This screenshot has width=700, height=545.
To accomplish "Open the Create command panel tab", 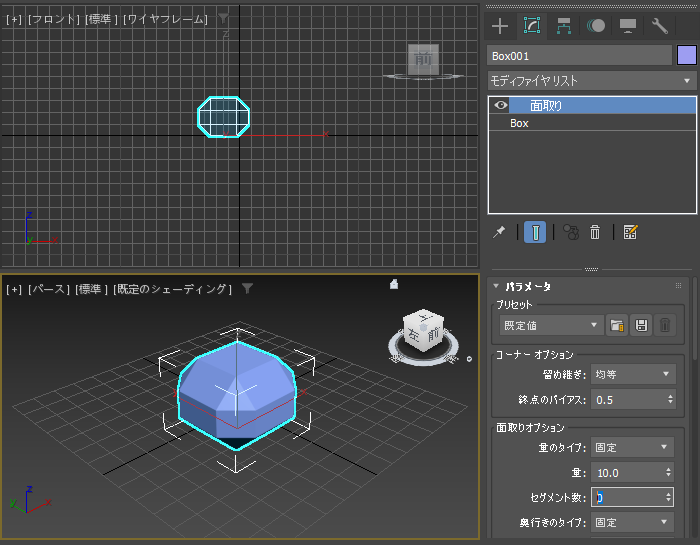I will pyautogui.click(x=500, y=26).
